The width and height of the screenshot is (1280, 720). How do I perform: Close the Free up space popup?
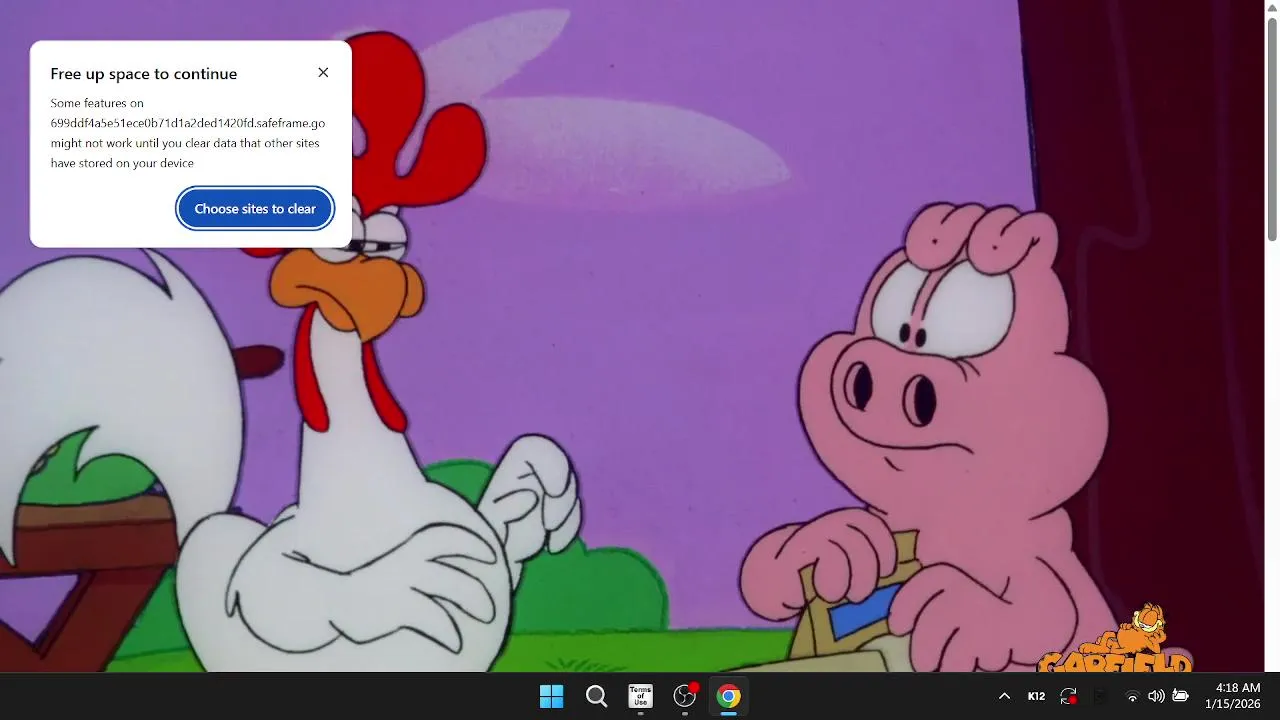pyautogui.click(x=323, y=73)
